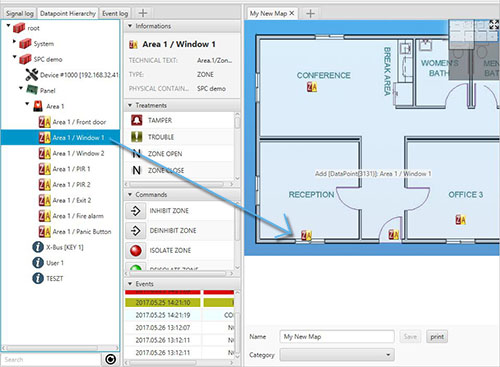Click the Panel circuit board icon
This screenshot has width=500, height=367.
point(32,90)
